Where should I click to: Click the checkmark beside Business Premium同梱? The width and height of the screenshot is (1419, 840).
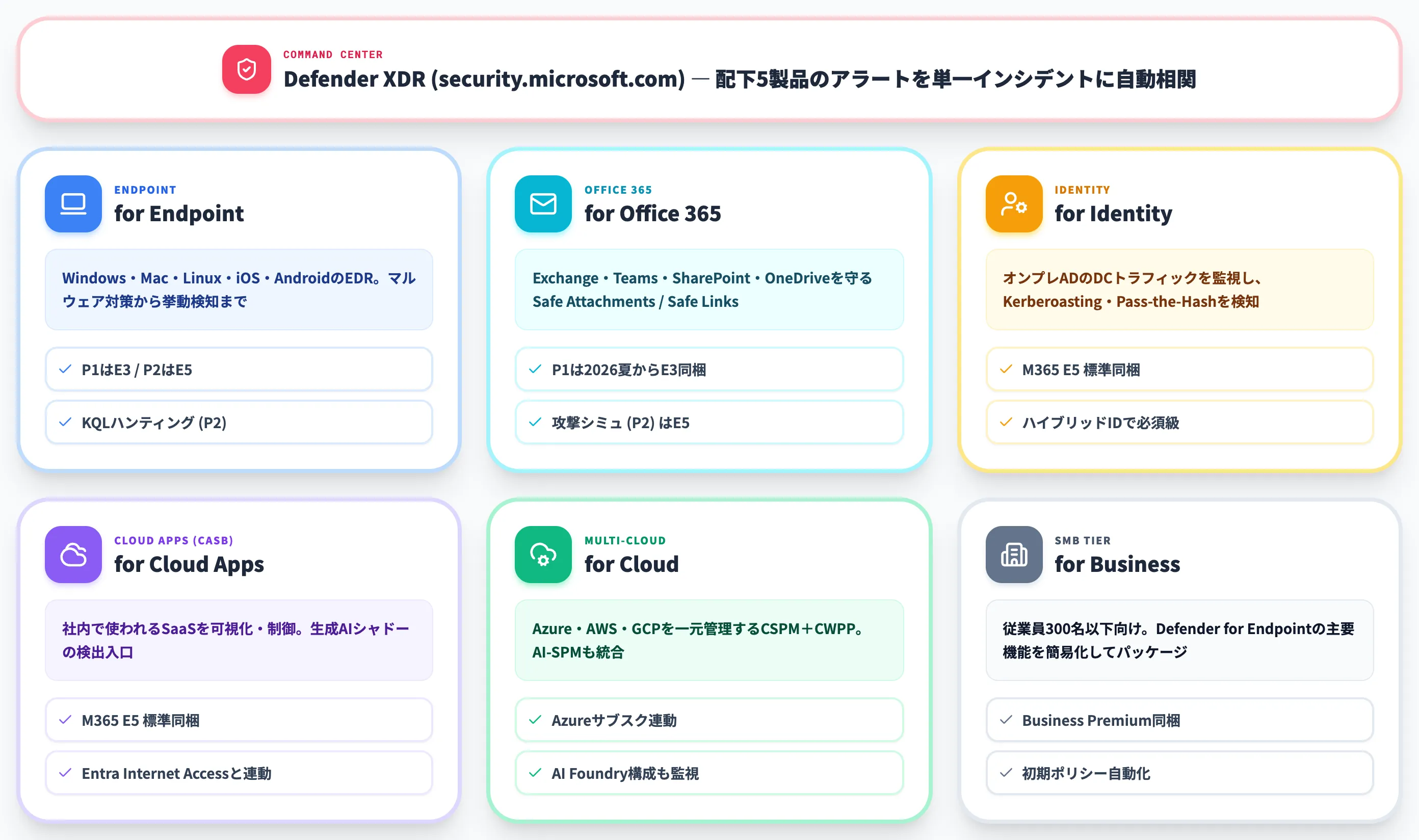[1006, 720]
